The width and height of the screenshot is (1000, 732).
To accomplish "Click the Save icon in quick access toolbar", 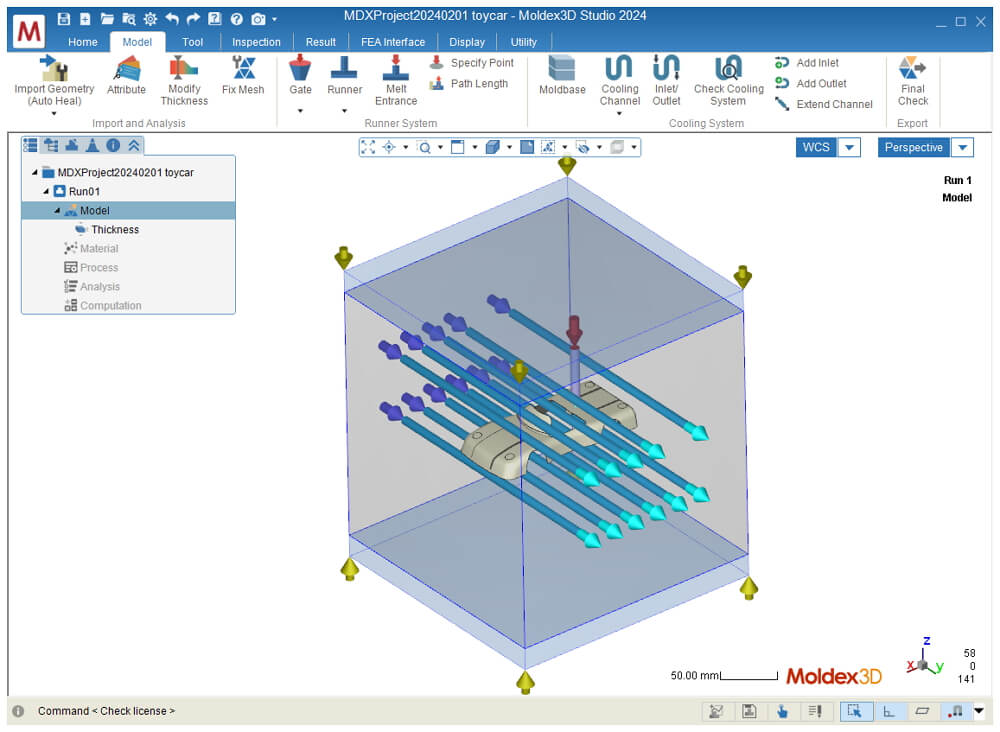I will (x=63, y=18).
